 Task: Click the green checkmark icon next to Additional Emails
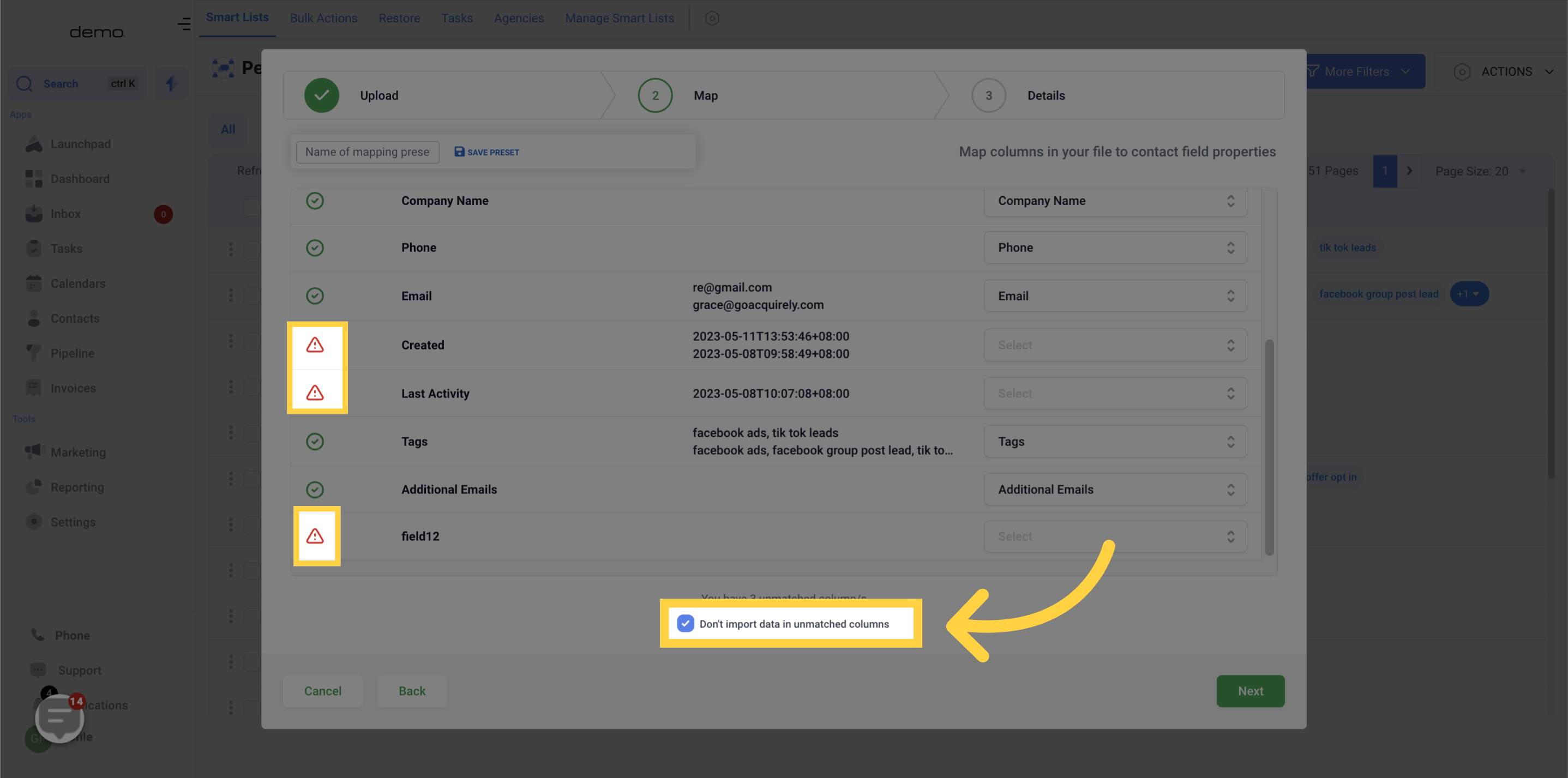[x=315, y=489]
